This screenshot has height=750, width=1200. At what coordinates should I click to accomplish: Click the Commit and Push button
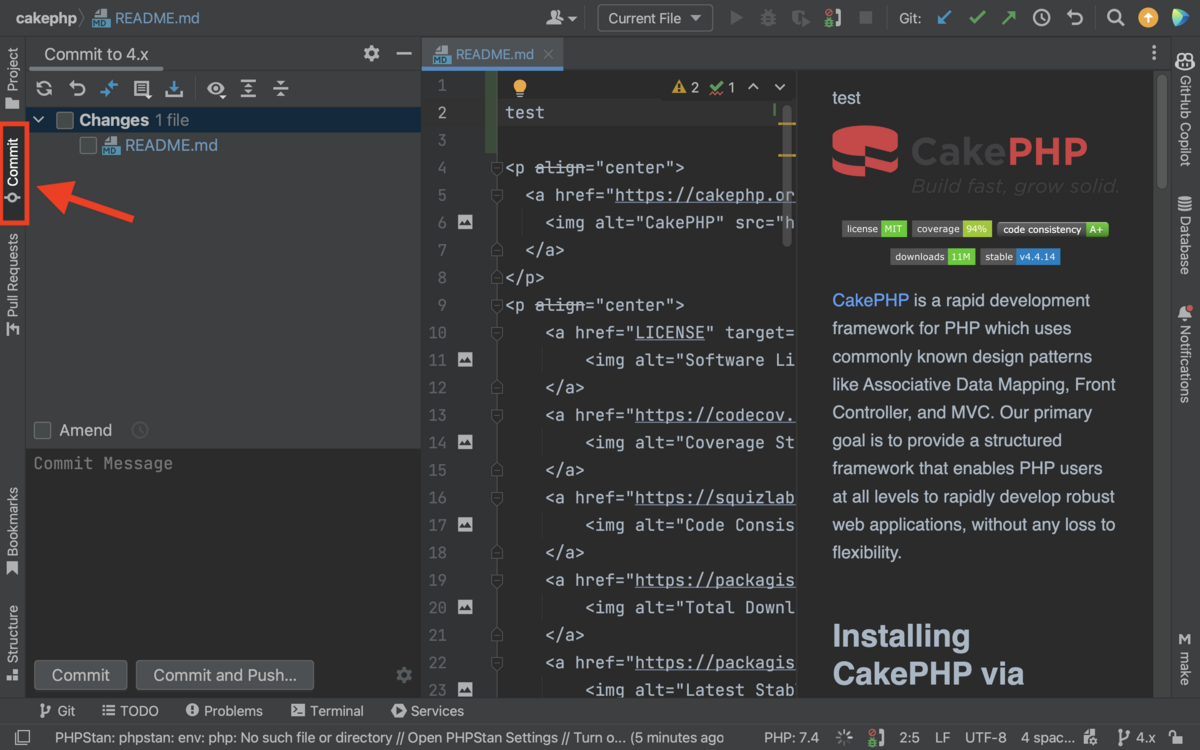coord(225,675)
